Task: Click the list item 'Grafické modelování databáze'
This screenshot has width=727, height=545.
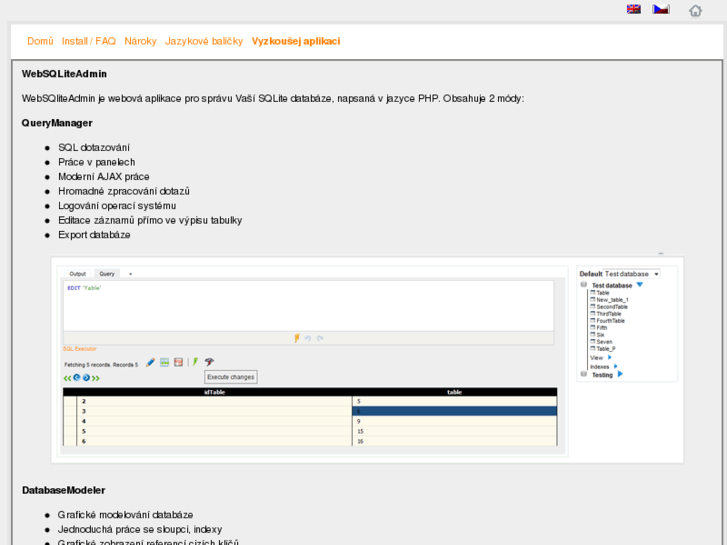Action: tap(125, 515)
